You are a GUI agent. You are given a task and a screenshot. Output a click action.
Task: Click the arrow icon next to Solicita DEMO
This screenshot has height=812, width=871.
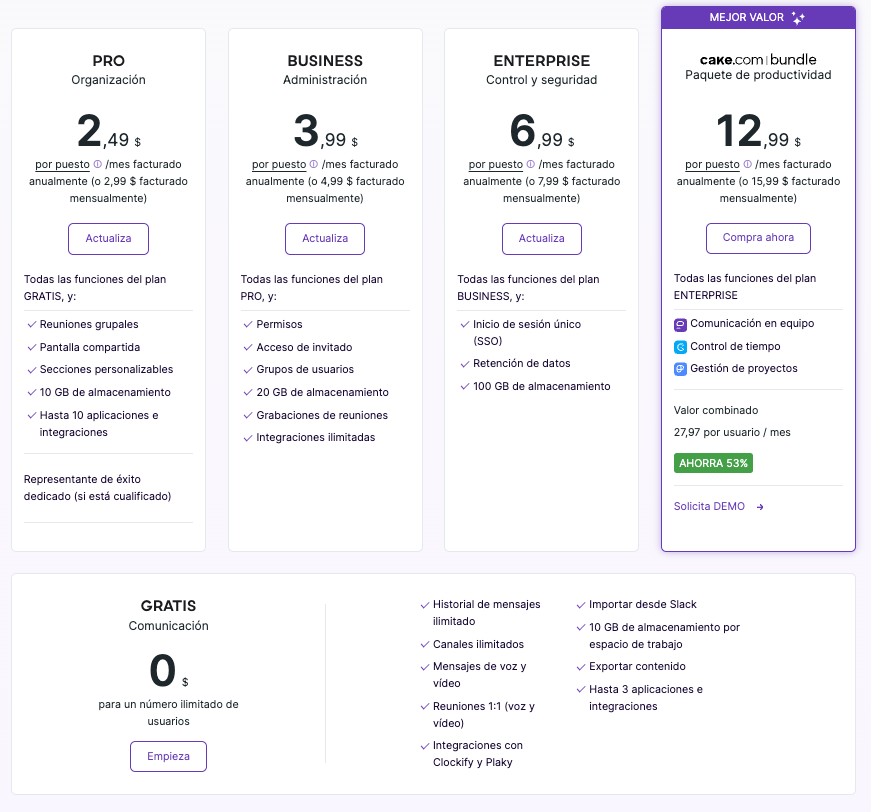pyautogui.click(x=760, y=507)
